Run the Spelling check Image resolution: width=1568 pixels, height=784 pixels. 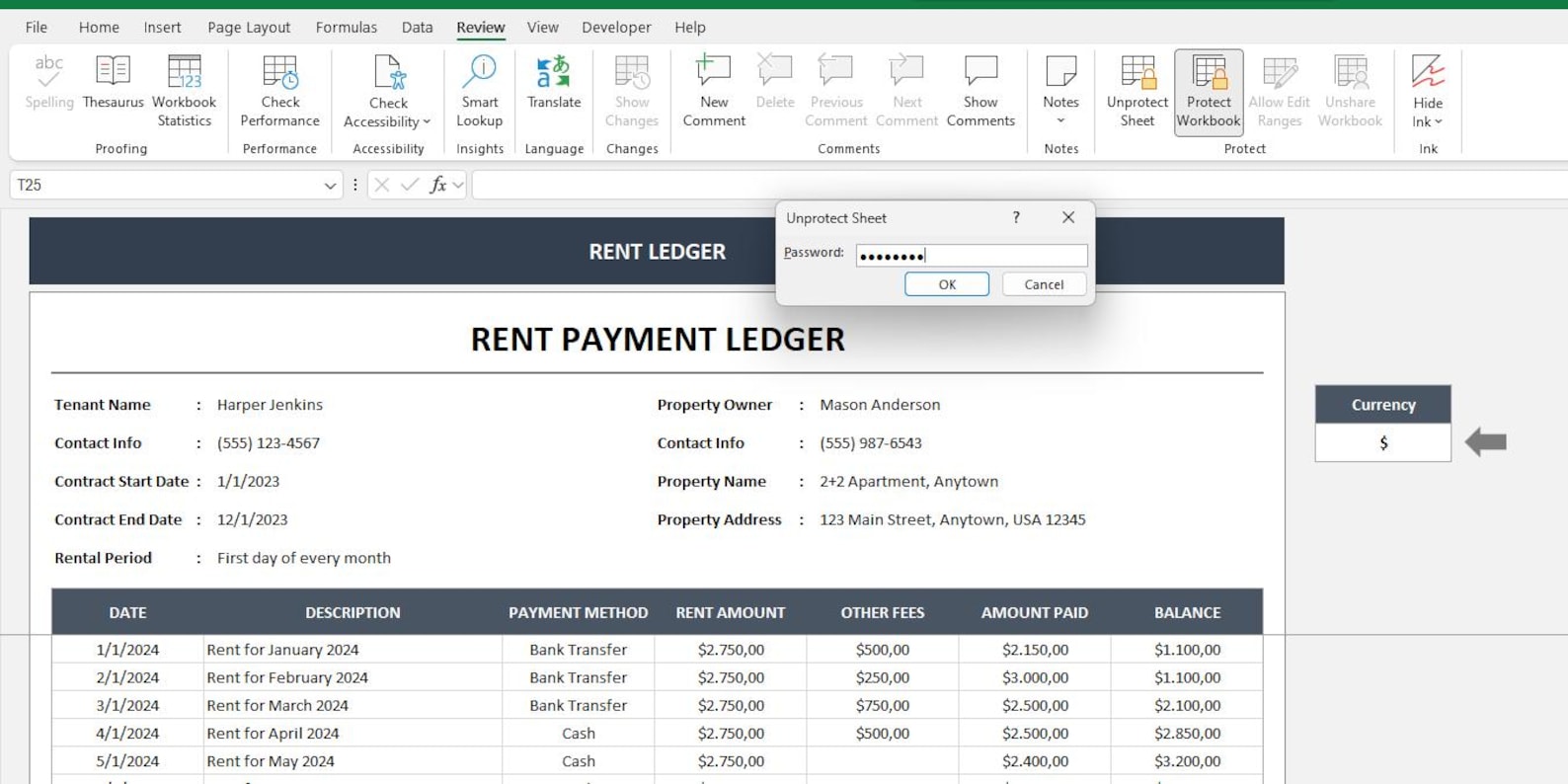pos(49,83)
